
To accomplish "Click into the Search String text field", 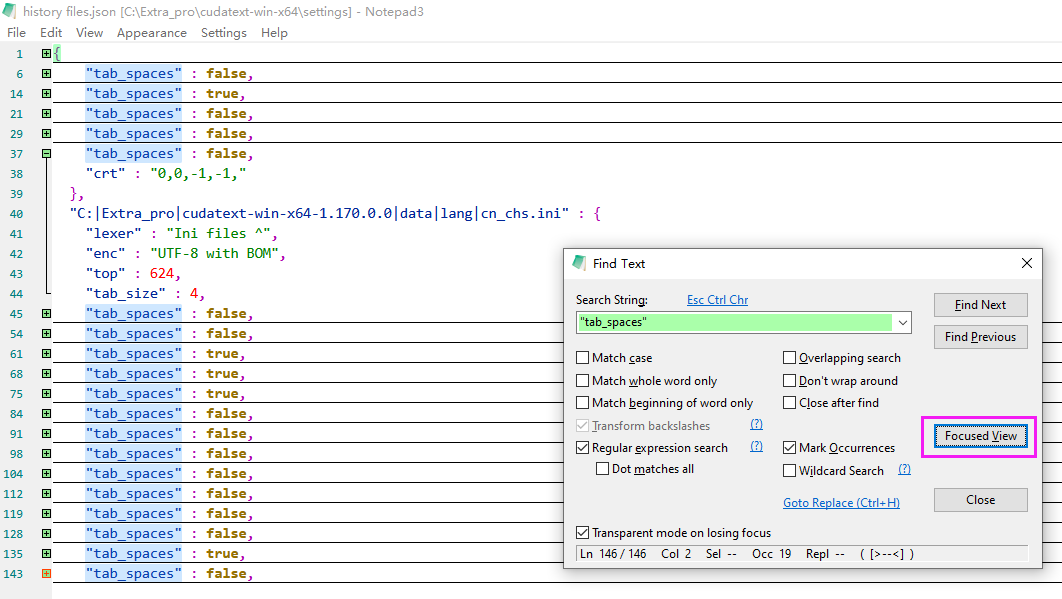I will pos(735,323).
